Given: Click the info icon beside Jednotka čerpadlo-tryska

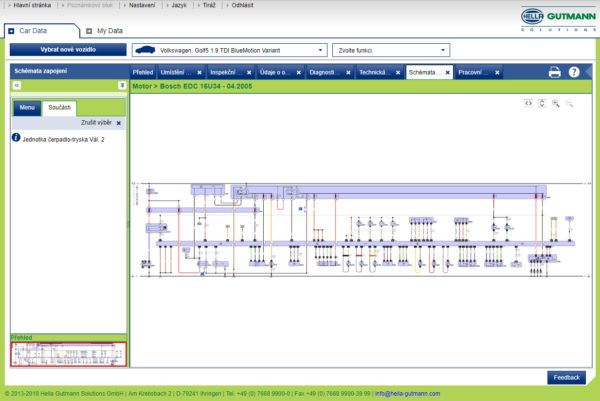Looking at the screenshot, I should [16, 139].
